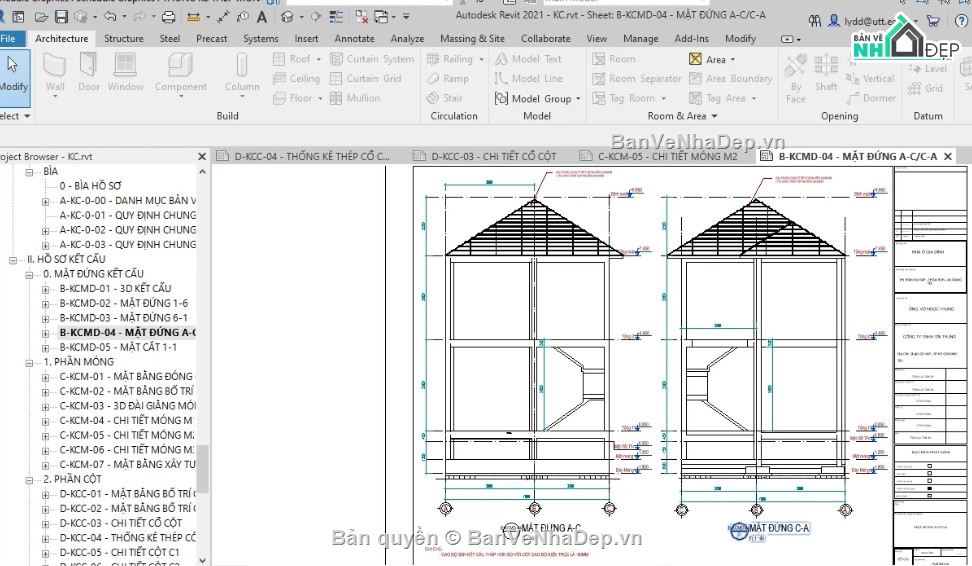Open the Default 3D View house icon
Screen dimensions: 972x566
[x=287, y=17]
